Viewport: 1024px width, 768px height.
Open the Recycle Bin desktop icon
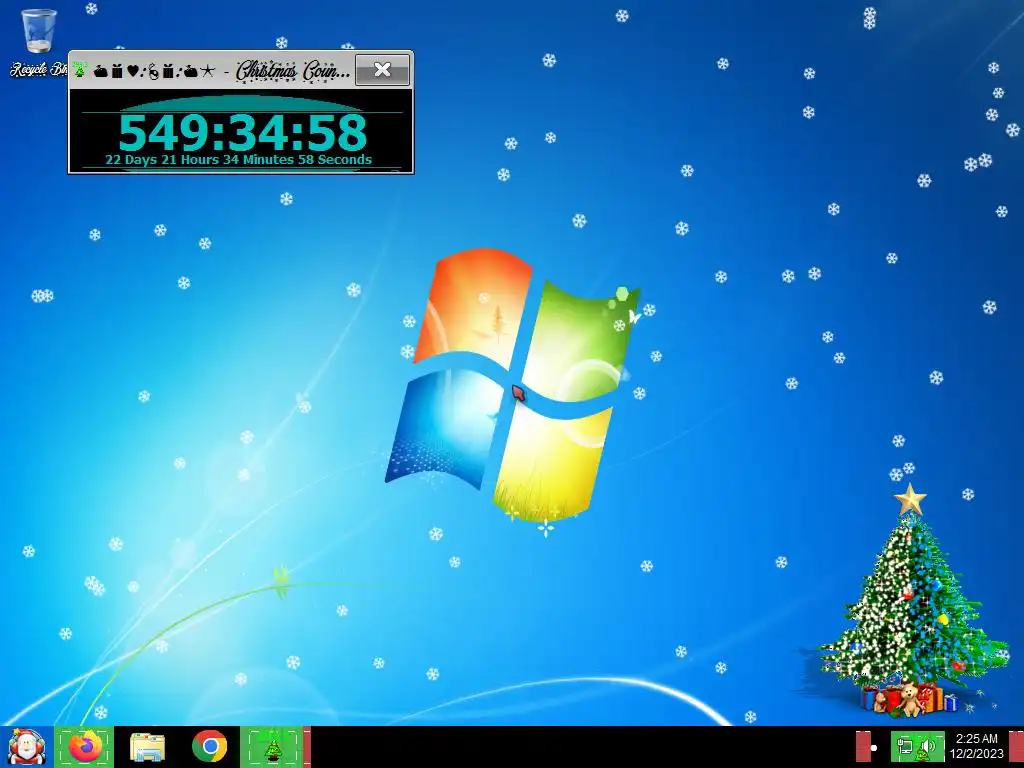pyautogui.click(x=39, y=43)
